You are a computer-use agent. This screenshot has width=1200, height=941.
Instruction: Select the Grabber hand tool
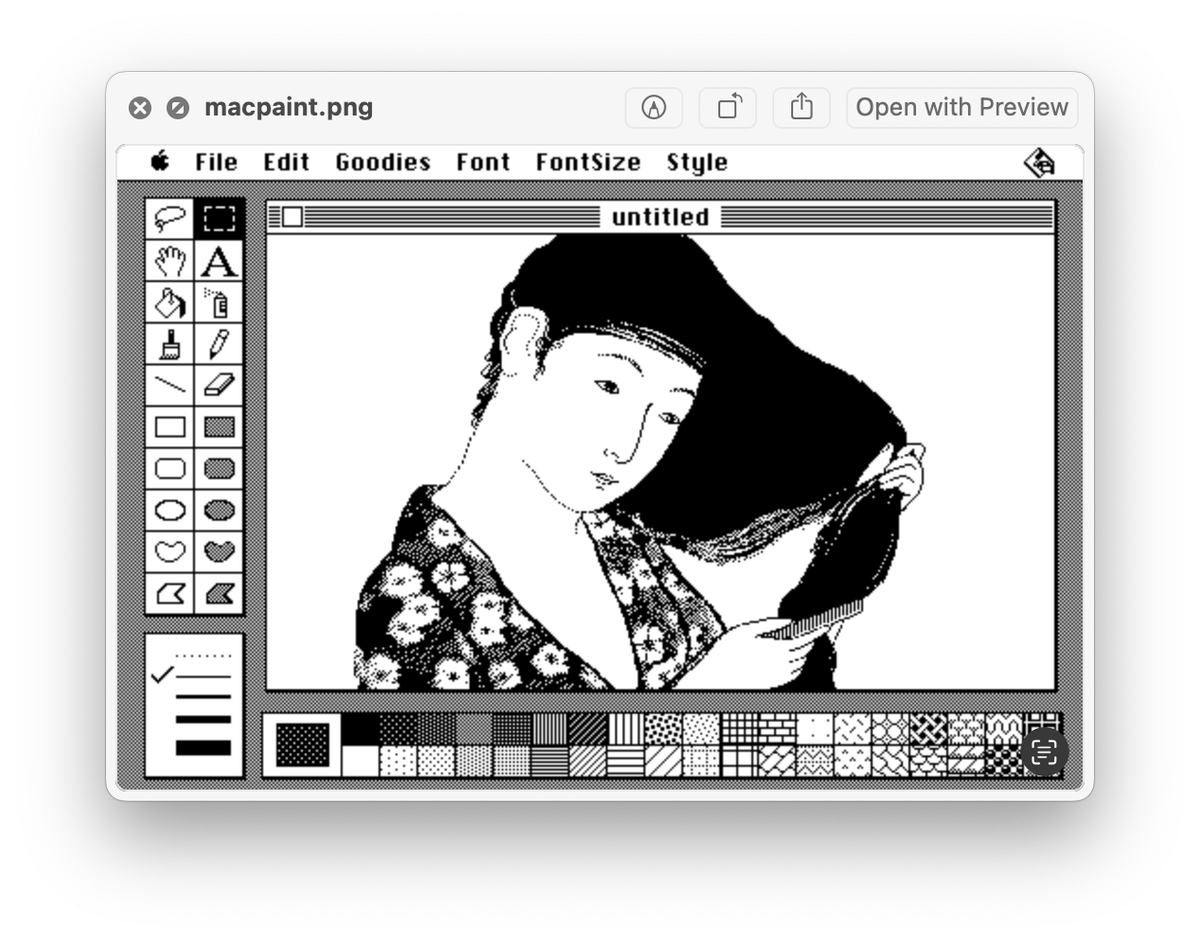(171, 261)
